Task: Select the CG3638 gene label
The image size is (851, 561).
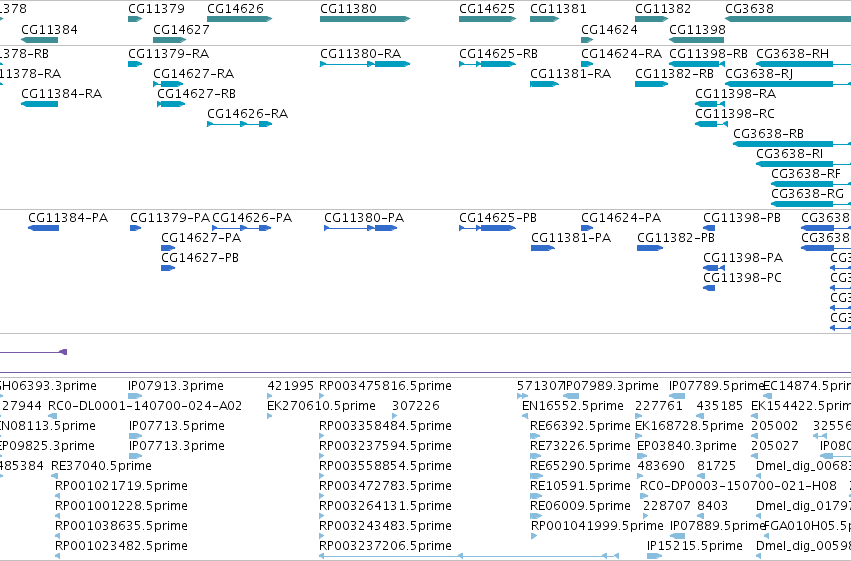Action: click(x=750, y=9)
